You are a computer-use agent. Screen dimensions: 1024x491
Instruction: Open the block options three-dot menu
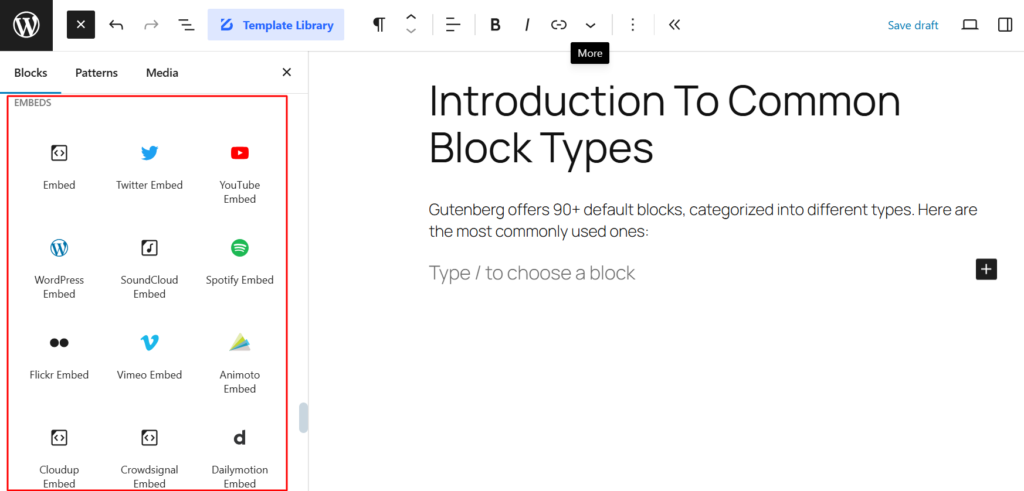(632, 25)
